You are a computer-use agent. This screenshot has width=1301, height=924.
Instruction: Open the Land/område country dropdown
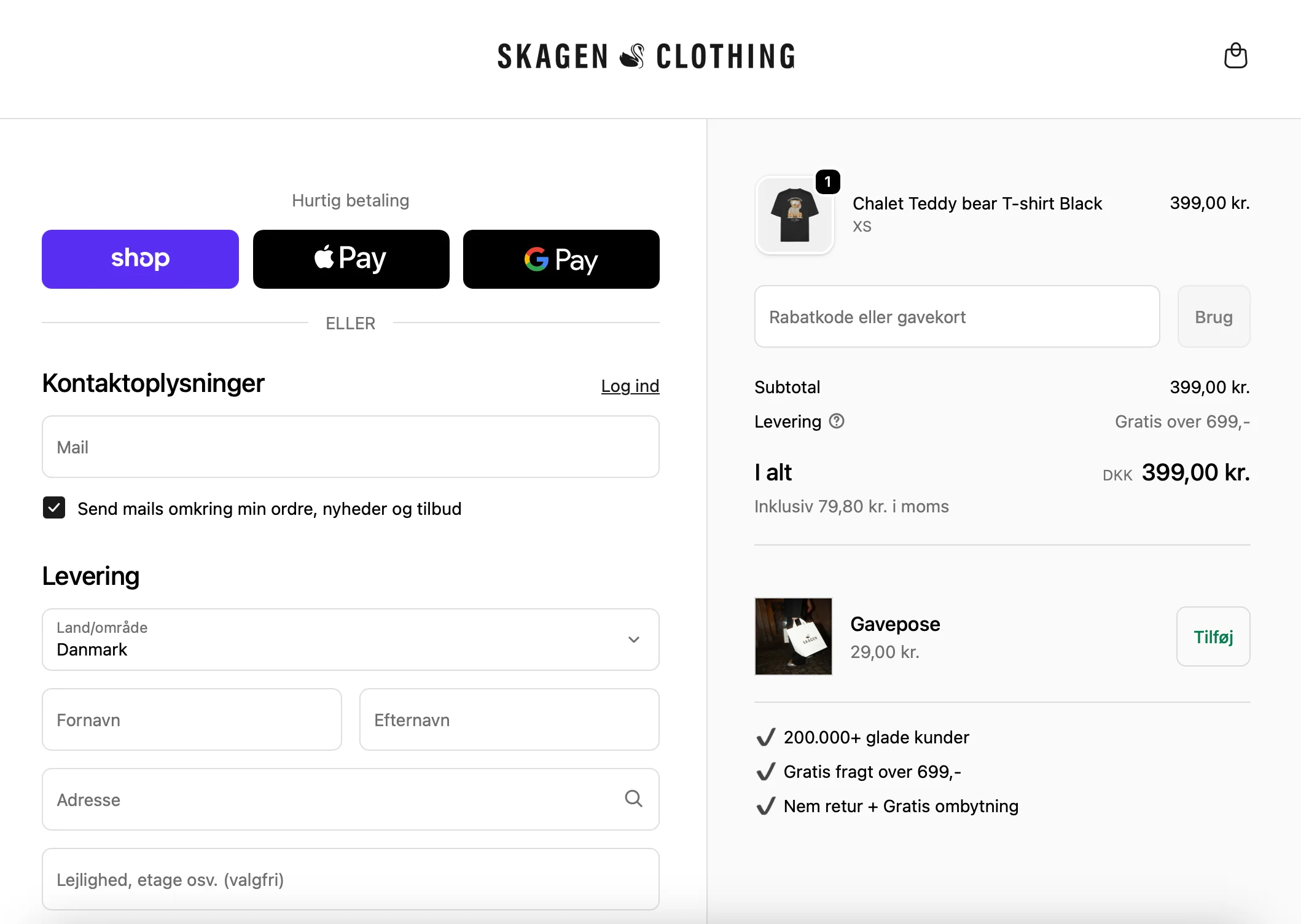pyautogui.click(x=350, y=639)
